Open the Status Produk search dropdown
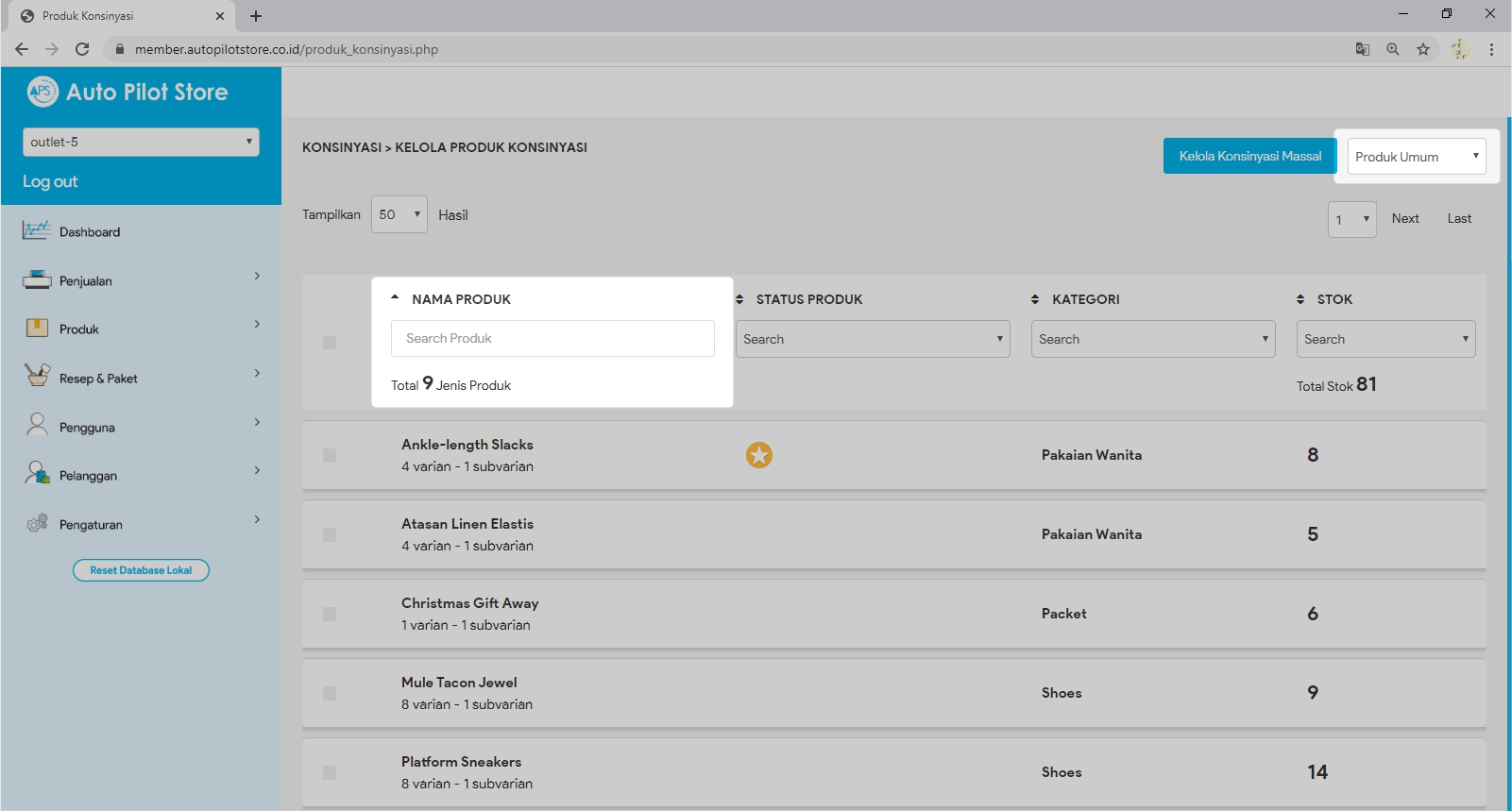 (873, 339)
